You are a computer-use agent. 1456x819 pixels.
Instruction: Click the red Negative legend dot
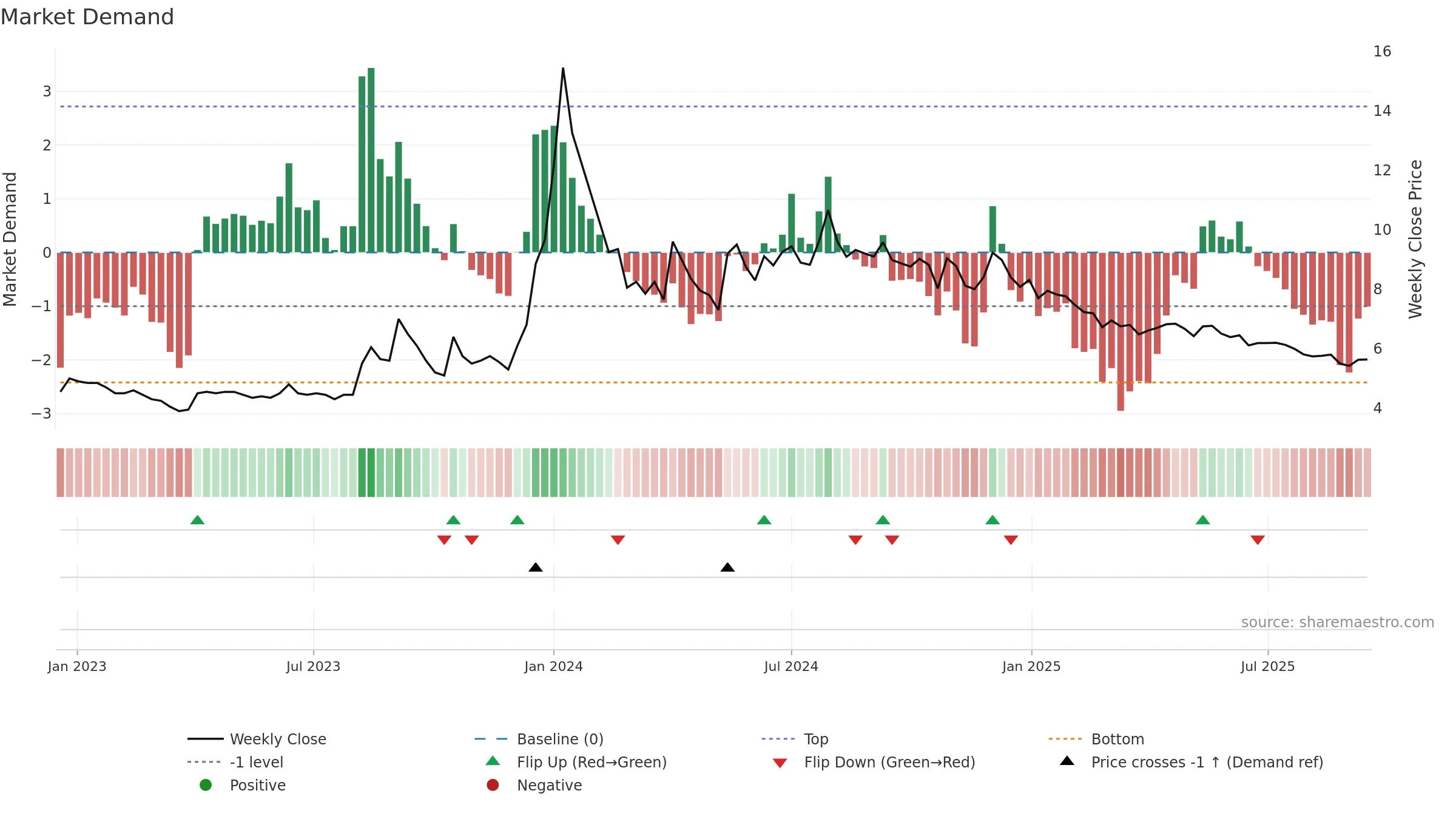point(493,785)
